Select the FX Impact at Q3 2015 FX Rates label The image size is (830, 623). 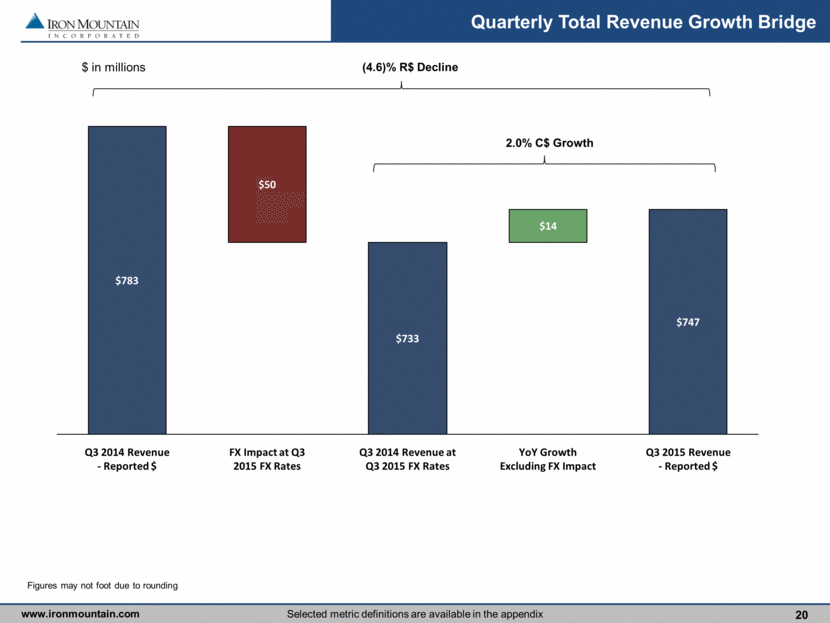click(267, 459)
